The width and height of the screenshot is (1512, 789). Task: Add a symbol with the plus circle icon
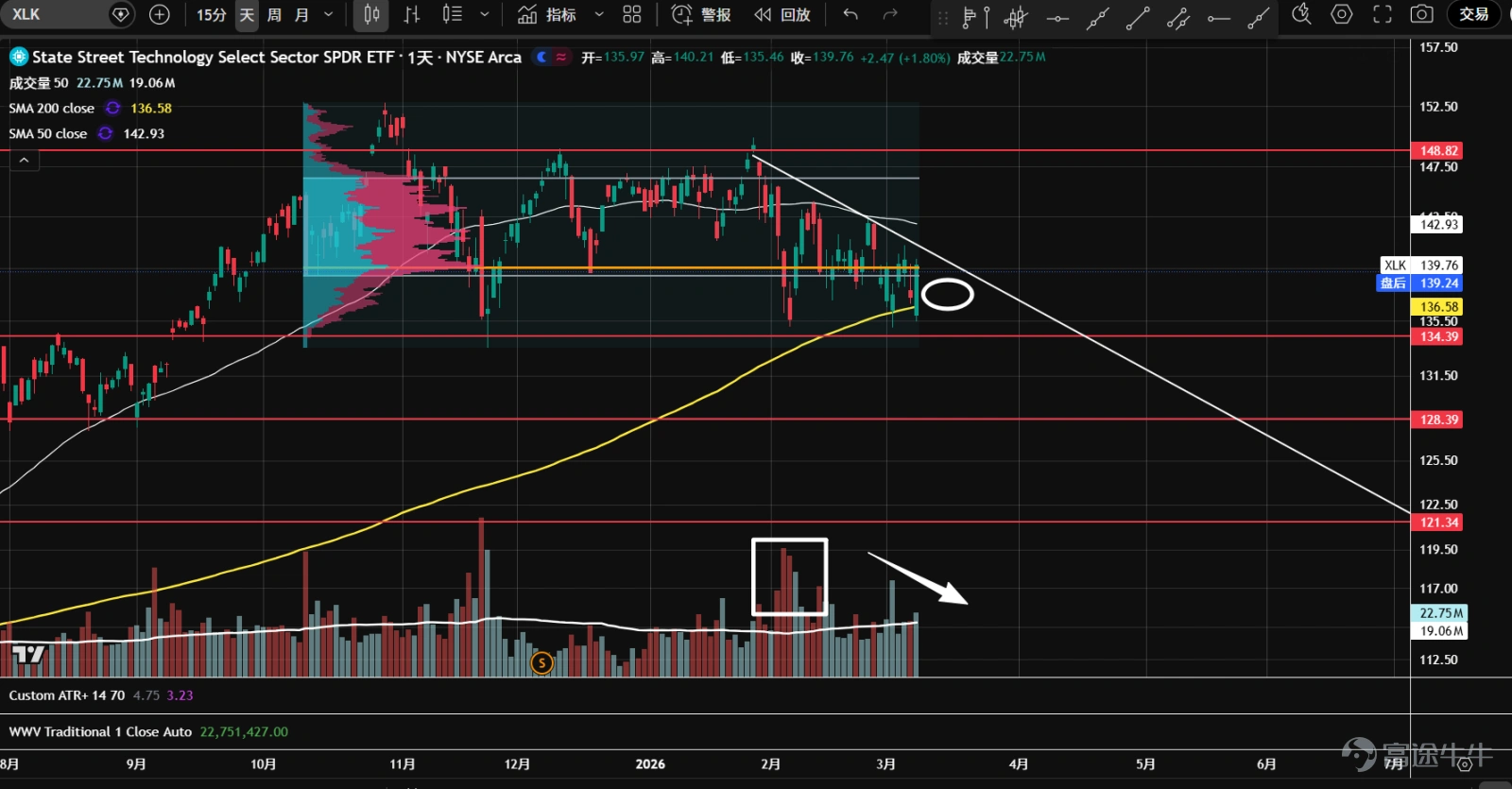coord(160,14)
